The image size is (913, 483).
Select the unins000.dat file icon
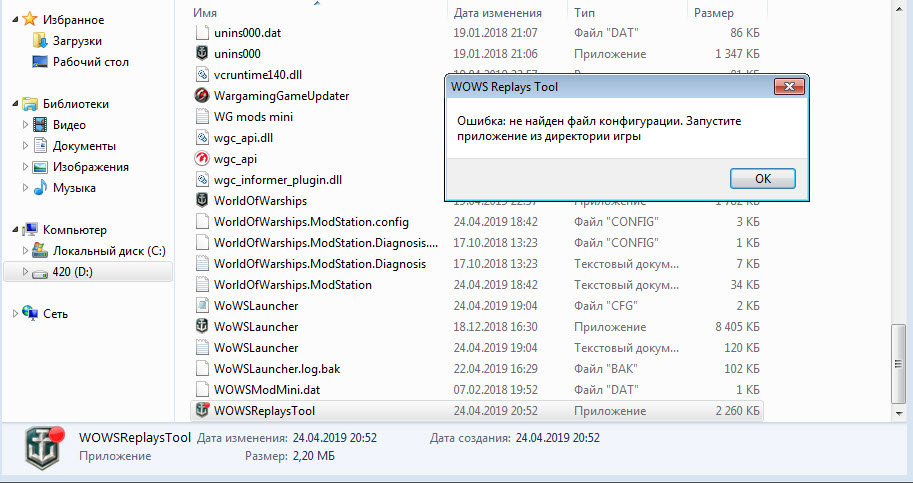point(202,33)
